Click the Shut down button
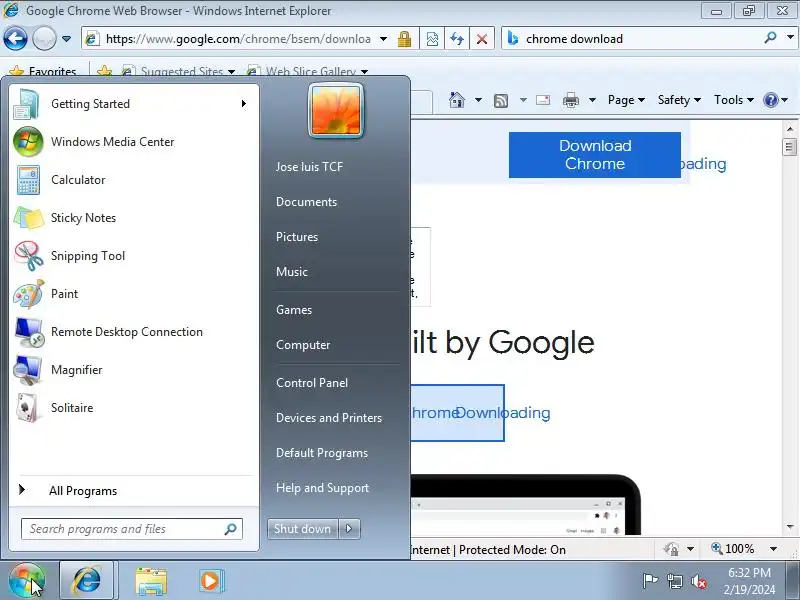800x600 pixels. 303,529
